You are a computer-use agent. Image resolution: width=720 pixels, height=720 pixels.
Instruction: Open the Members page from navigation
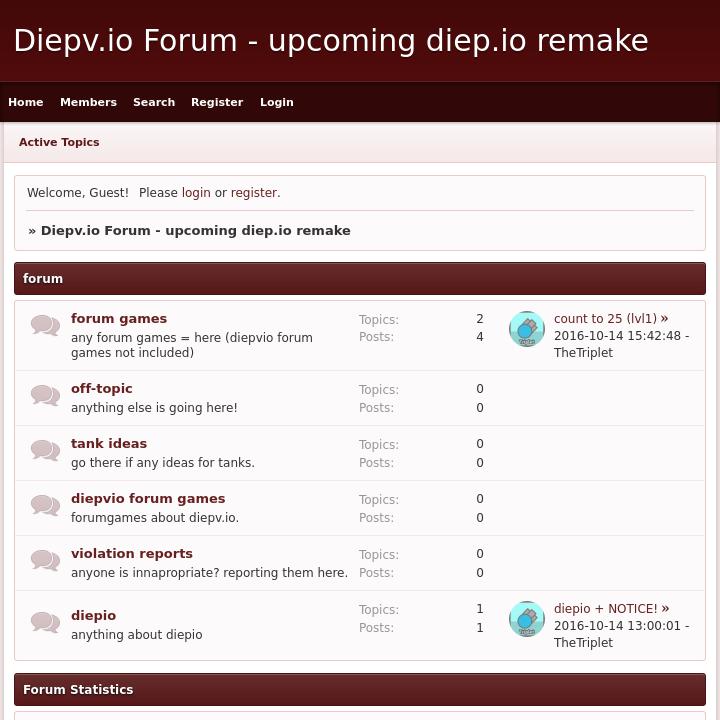pyautogui.click(x=88, y=102)
